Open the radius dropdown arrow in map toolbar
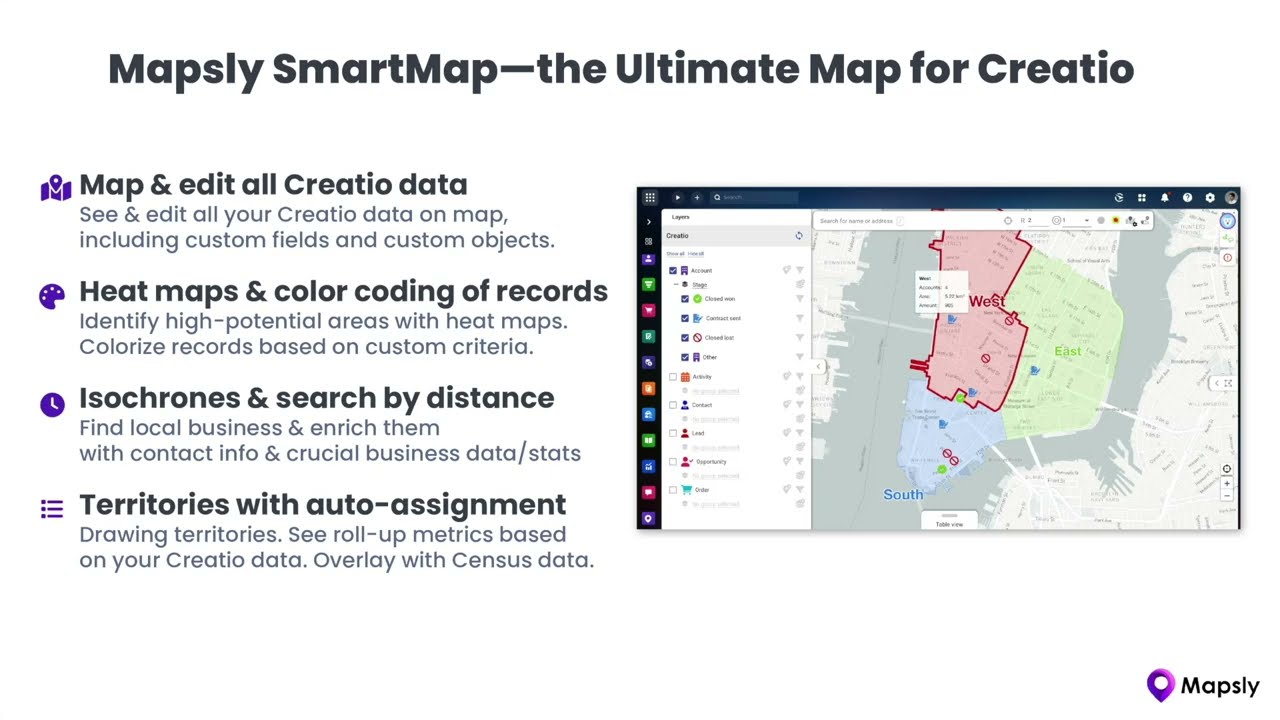Screen dimensions: 1280x720 (1087, 221)
